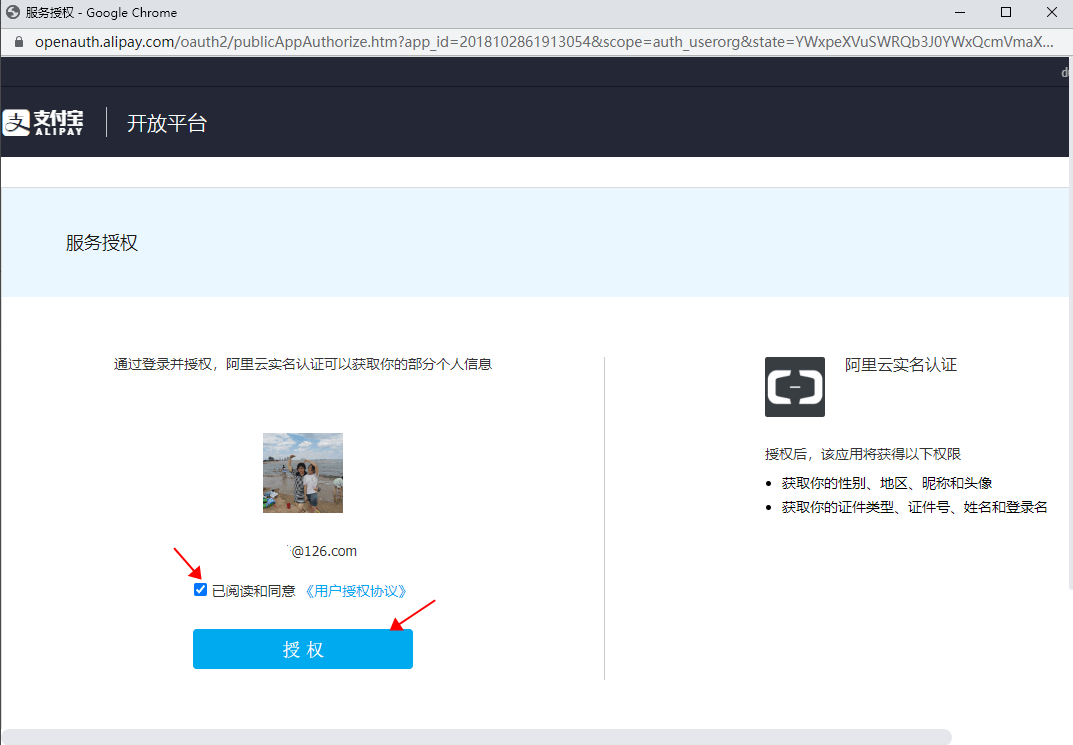Image resolution: width=1073 pixels, height=745 pixels.
Task: Click the user profile photo thumbnail
Action: click(x=302, y=473)
